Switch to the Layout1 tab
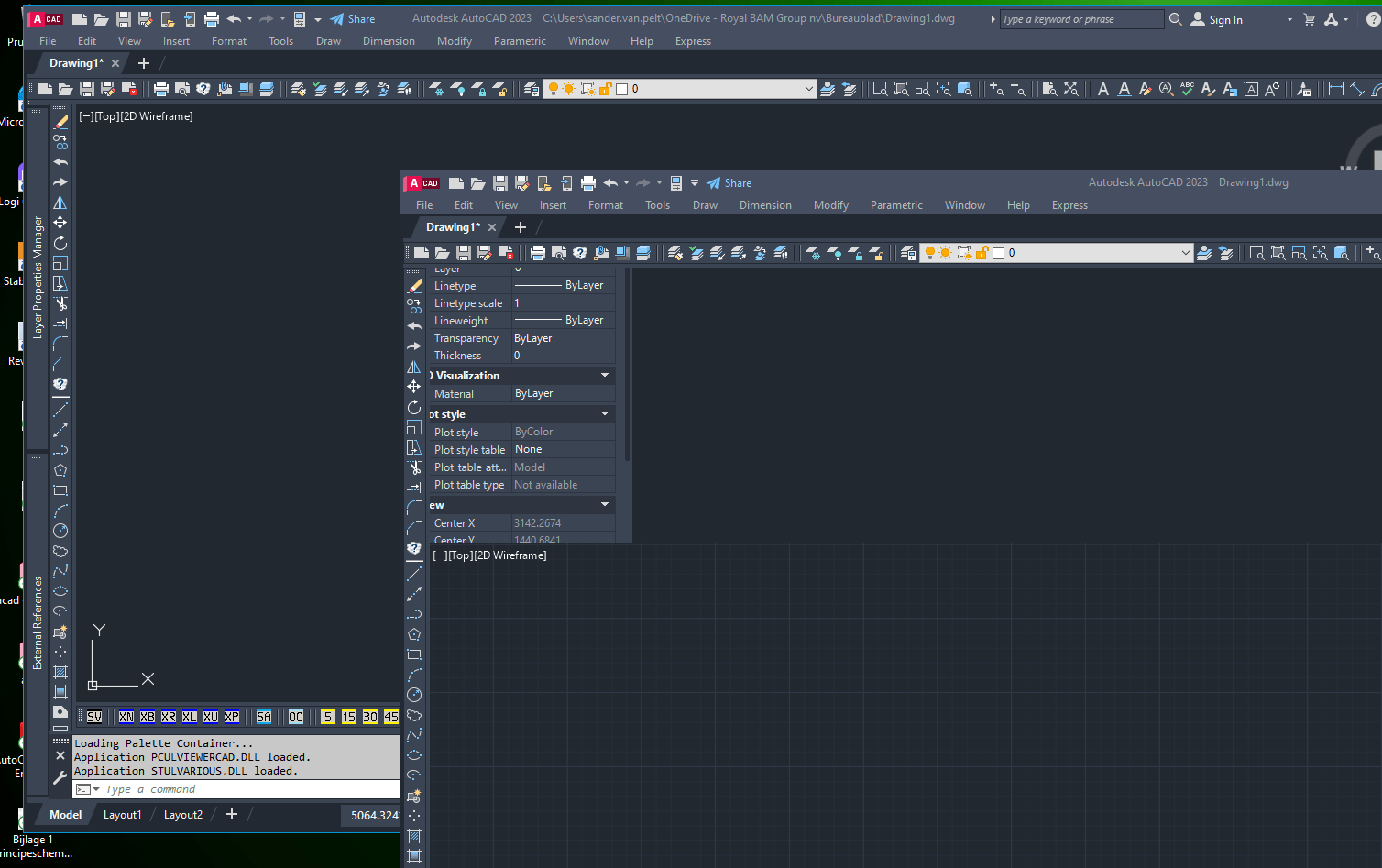The height and width of the screenshot is (868, 1382). coord(122,815)
